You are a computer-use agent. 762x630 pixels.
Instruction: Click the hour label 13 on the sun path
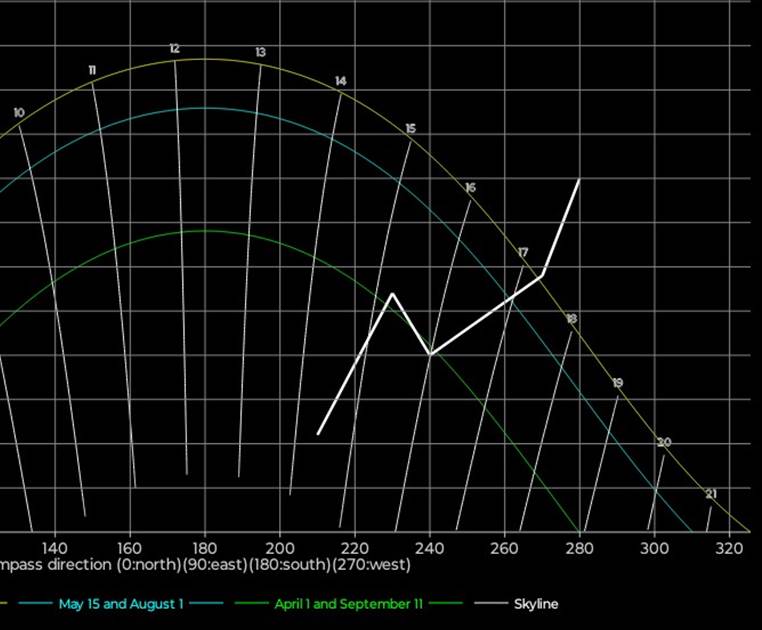260,52
